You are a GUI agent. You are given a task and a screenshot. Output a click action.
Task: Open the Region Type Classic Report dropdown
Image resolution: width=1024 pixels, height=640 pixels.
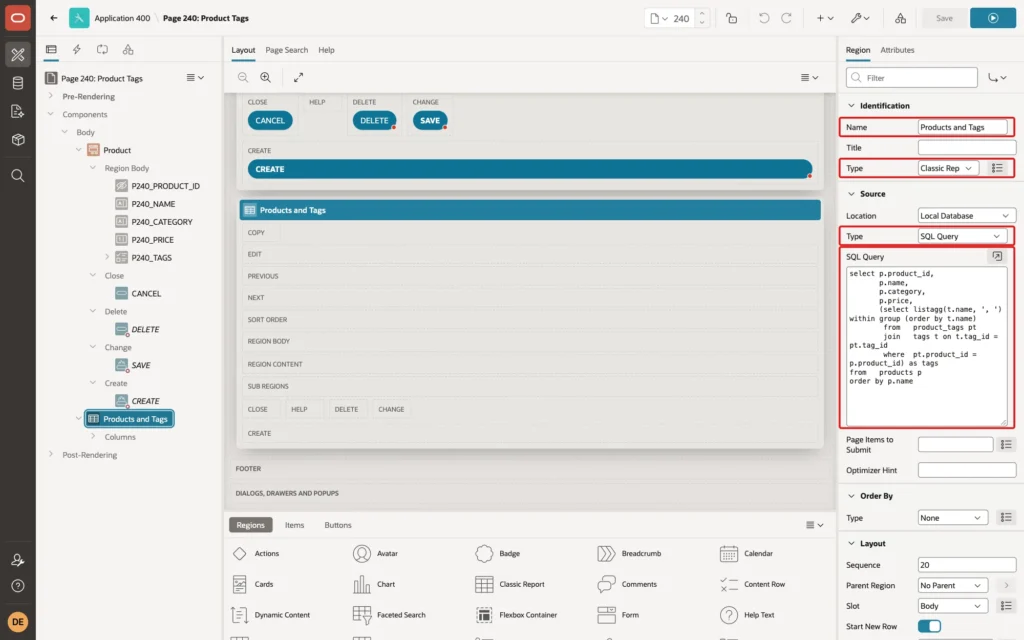click(x=948, y=168)
